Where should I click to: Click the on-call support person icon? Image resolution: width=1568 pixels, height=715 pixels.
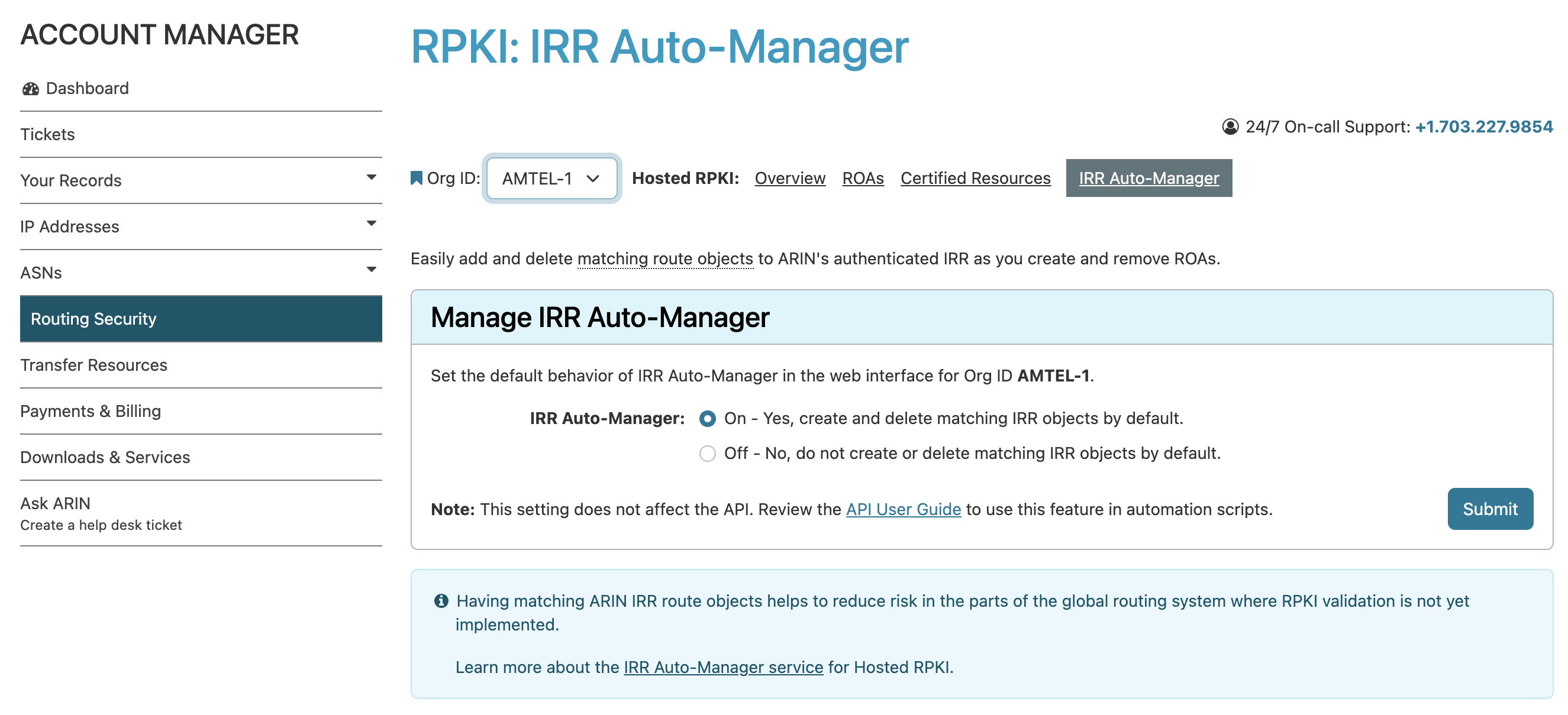coord(1230,127)
